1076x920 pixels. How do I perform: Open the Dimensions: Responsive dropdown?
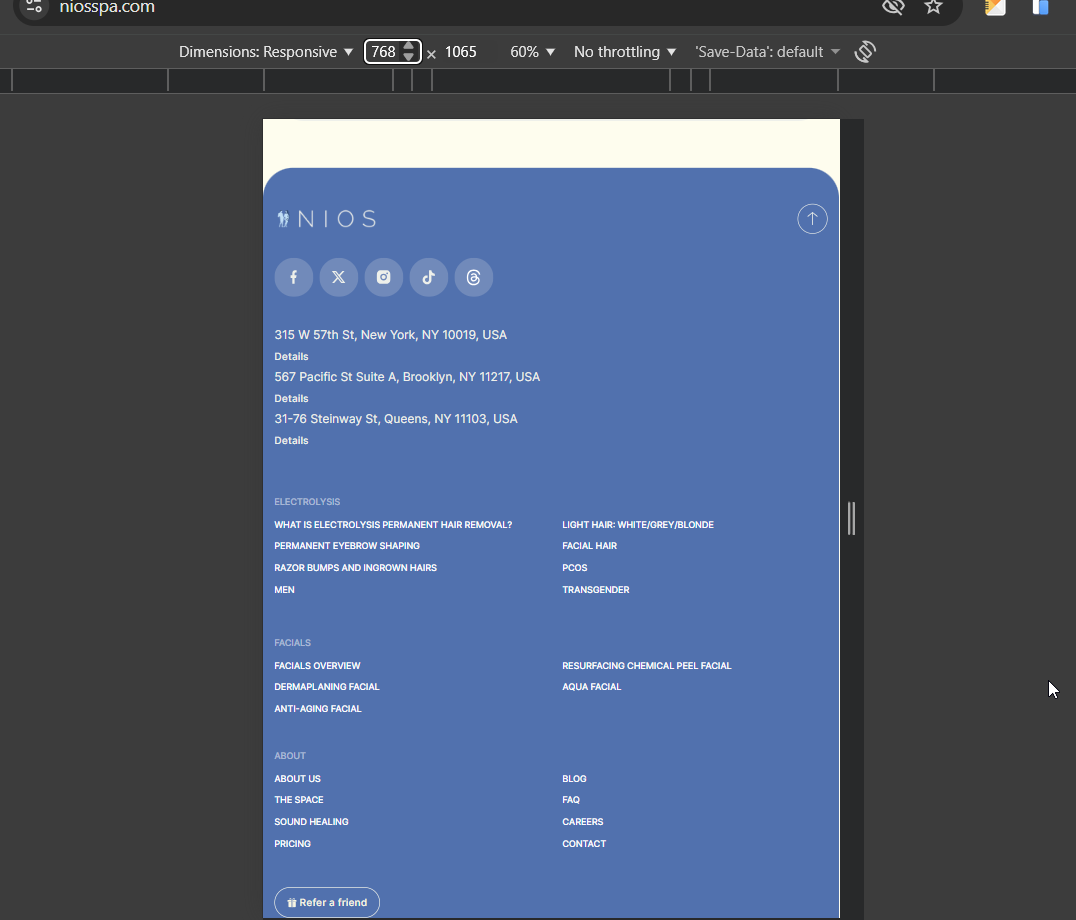[266, 52]
